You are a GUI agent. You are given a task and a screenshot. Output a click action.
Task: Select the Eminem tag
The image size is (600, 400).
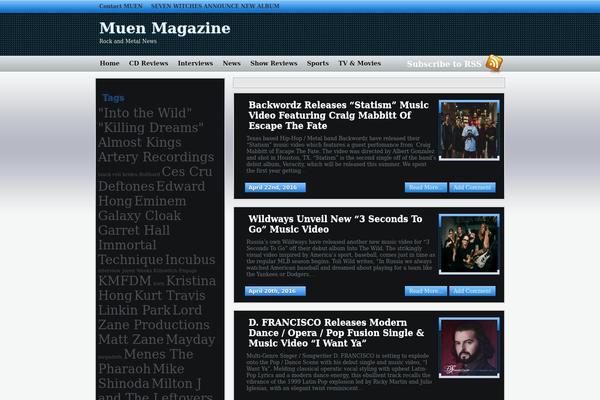pos(160,201)
